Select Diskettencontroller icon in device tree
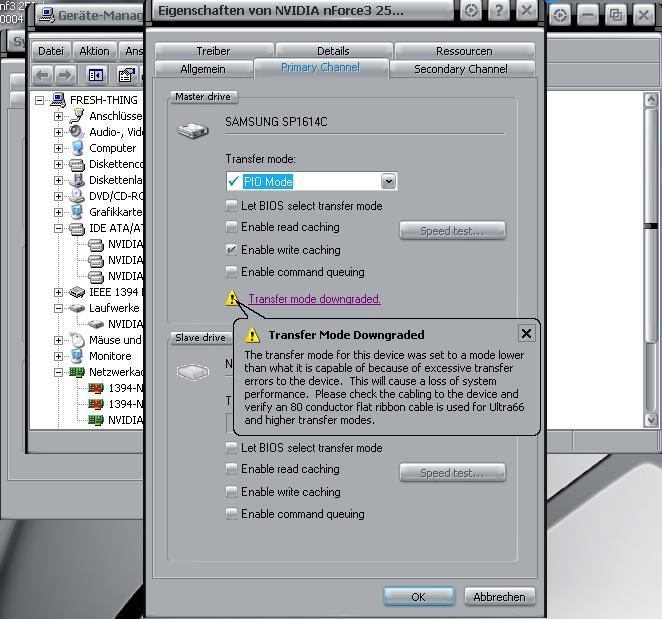The width and height of the screenshot is (662, 619). (x=77, y=164)
